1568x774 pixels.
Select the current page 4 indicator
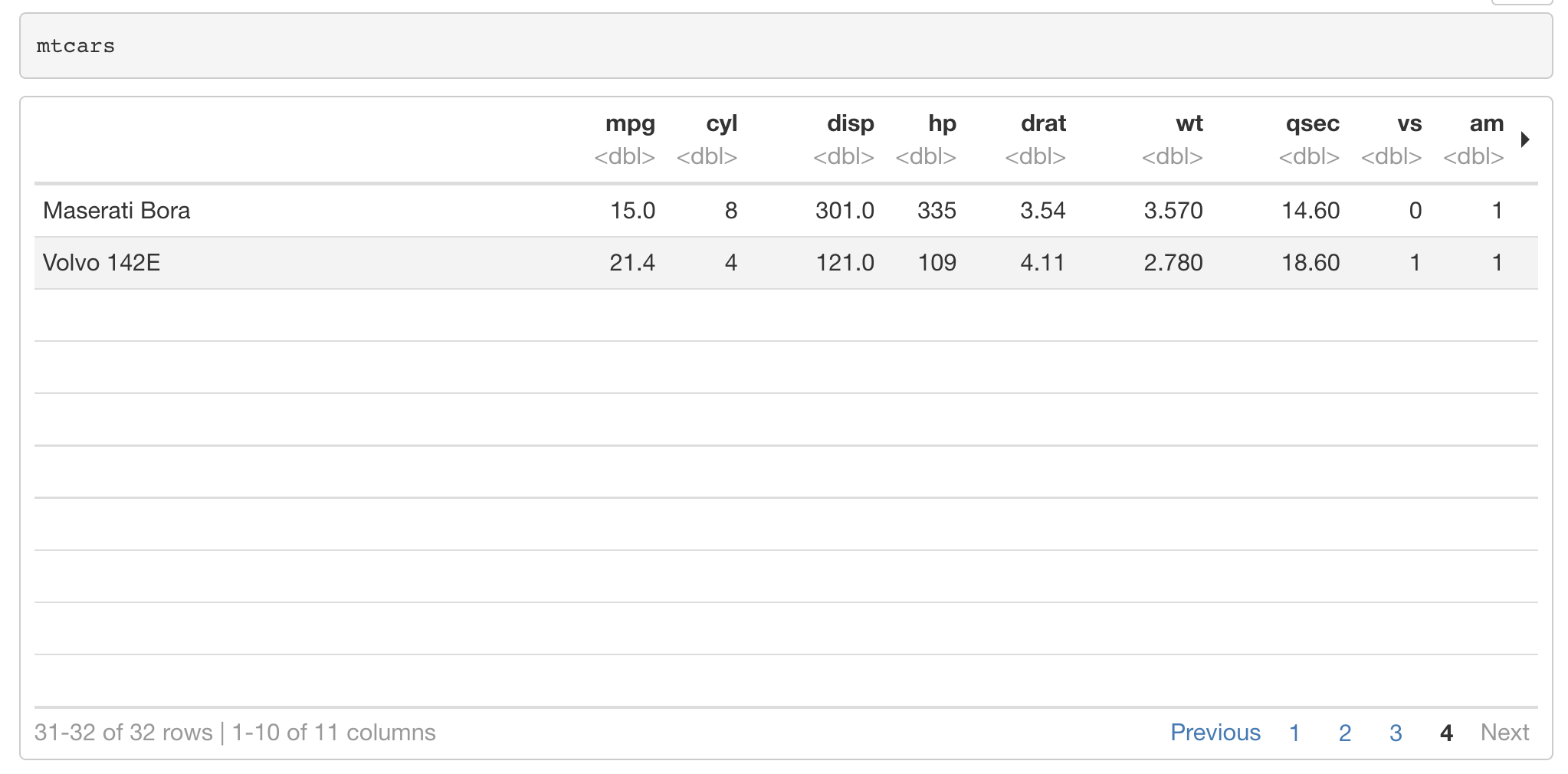click(x=1445, y=733)
